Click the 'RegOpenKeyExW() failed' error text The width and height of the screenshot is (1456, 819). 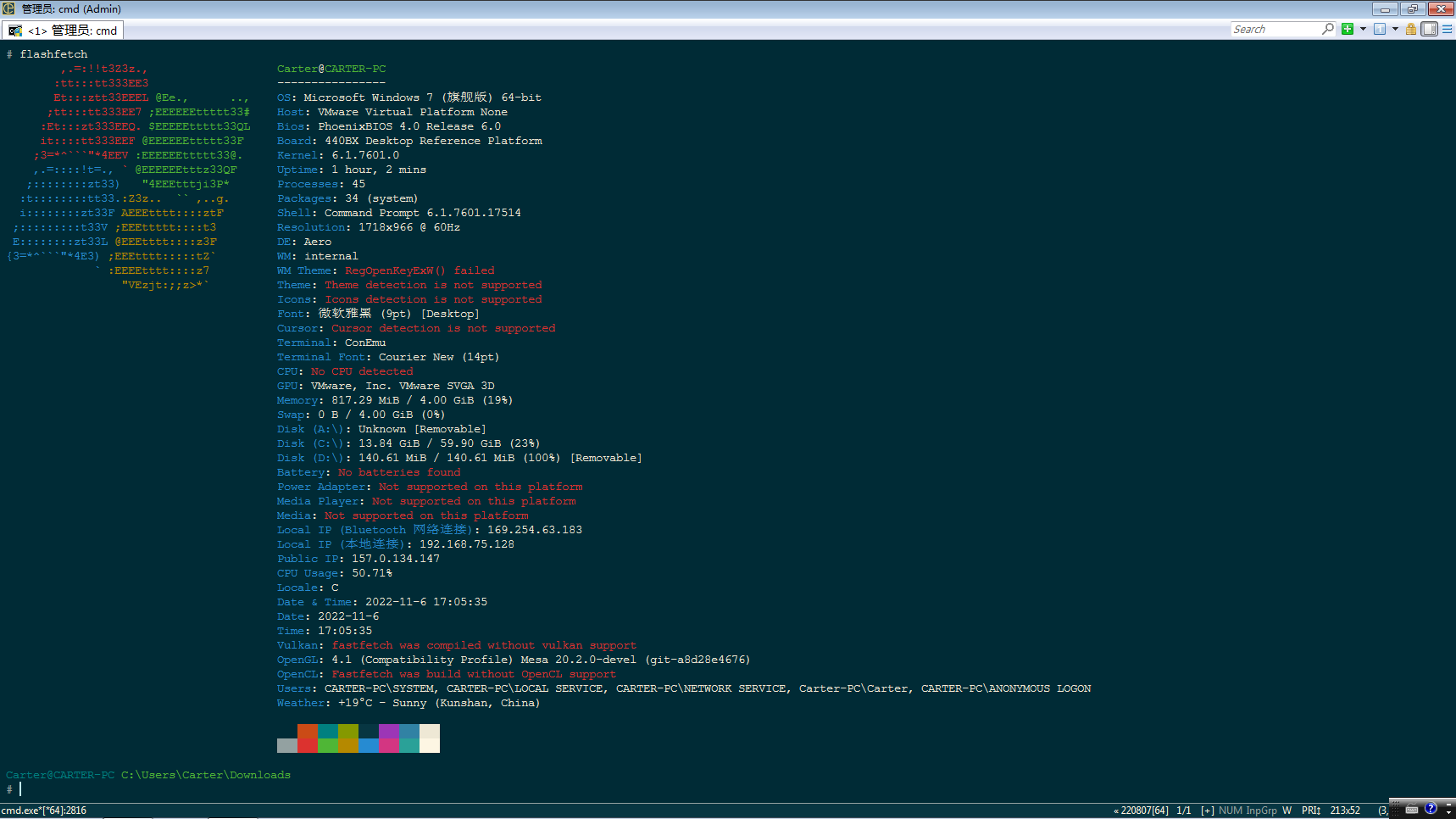[420, 270]
